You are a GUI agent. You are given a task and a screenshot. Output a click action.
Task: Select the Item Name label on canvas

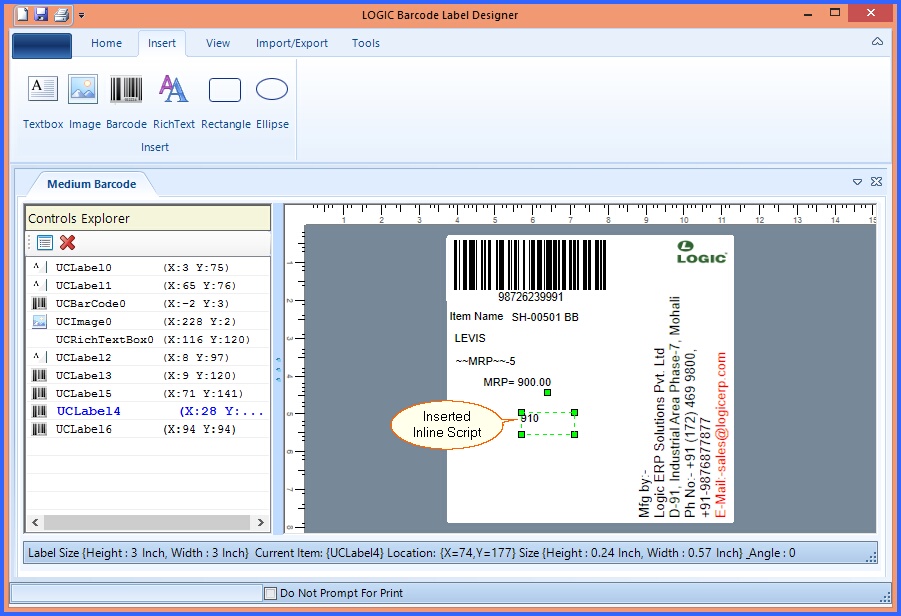click(x=476, y=316)
